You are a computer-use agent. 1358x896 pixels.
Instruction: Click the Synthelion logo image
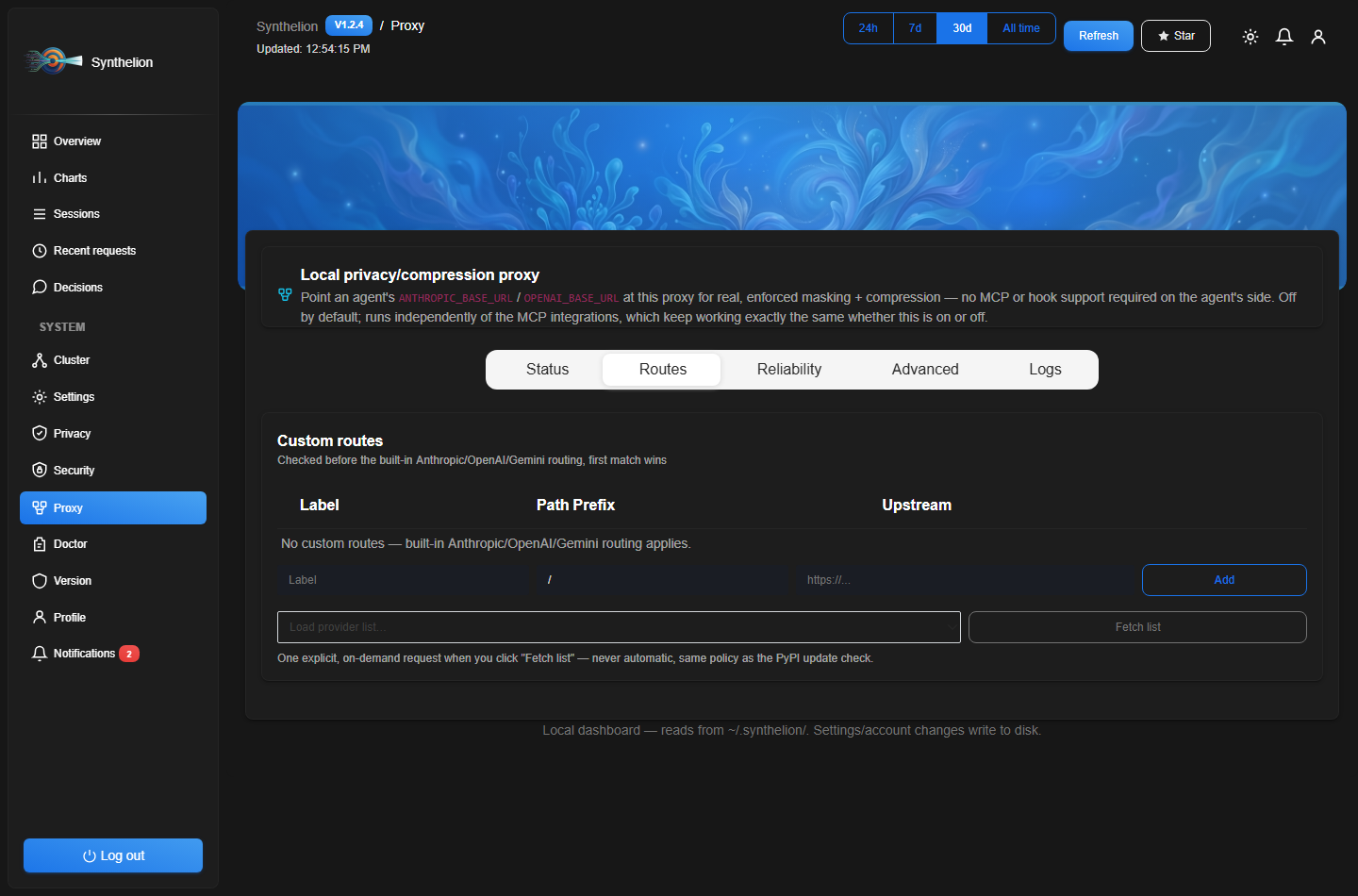click(x=54, y=61)
